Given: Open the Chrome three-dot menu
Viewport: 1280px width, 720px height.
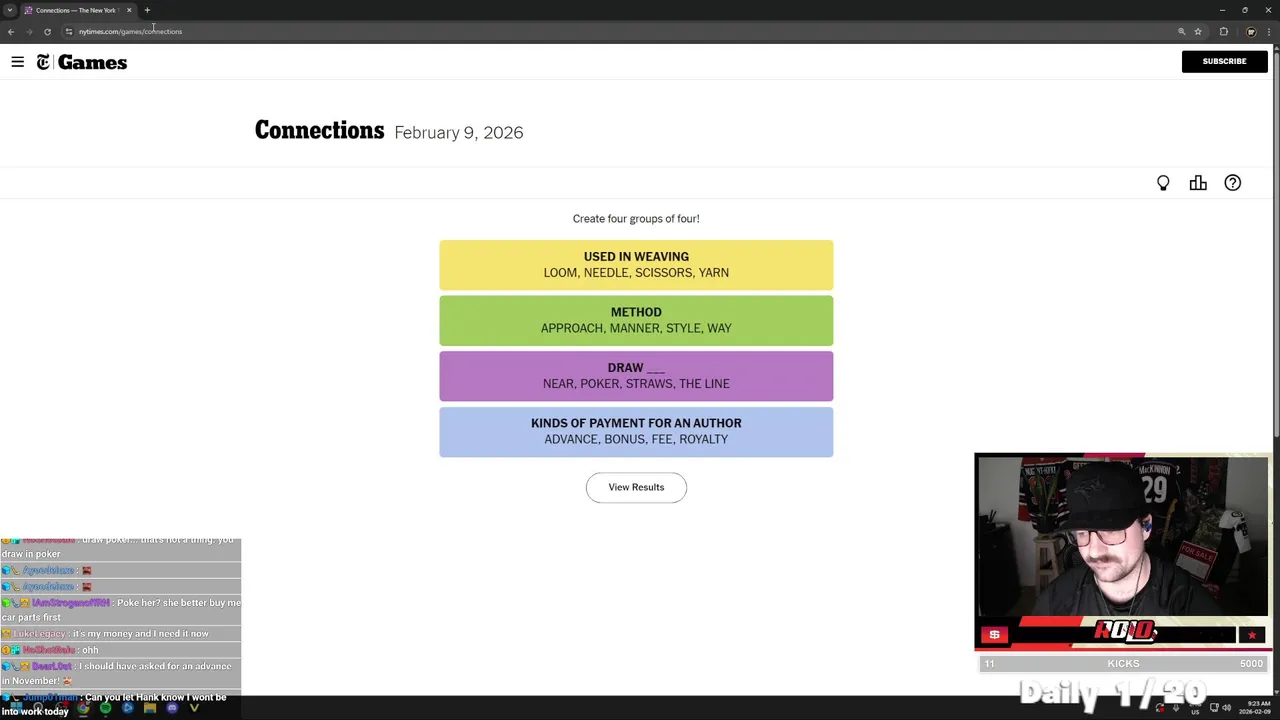Looking at the screenshot, I should click(1269, 31).
